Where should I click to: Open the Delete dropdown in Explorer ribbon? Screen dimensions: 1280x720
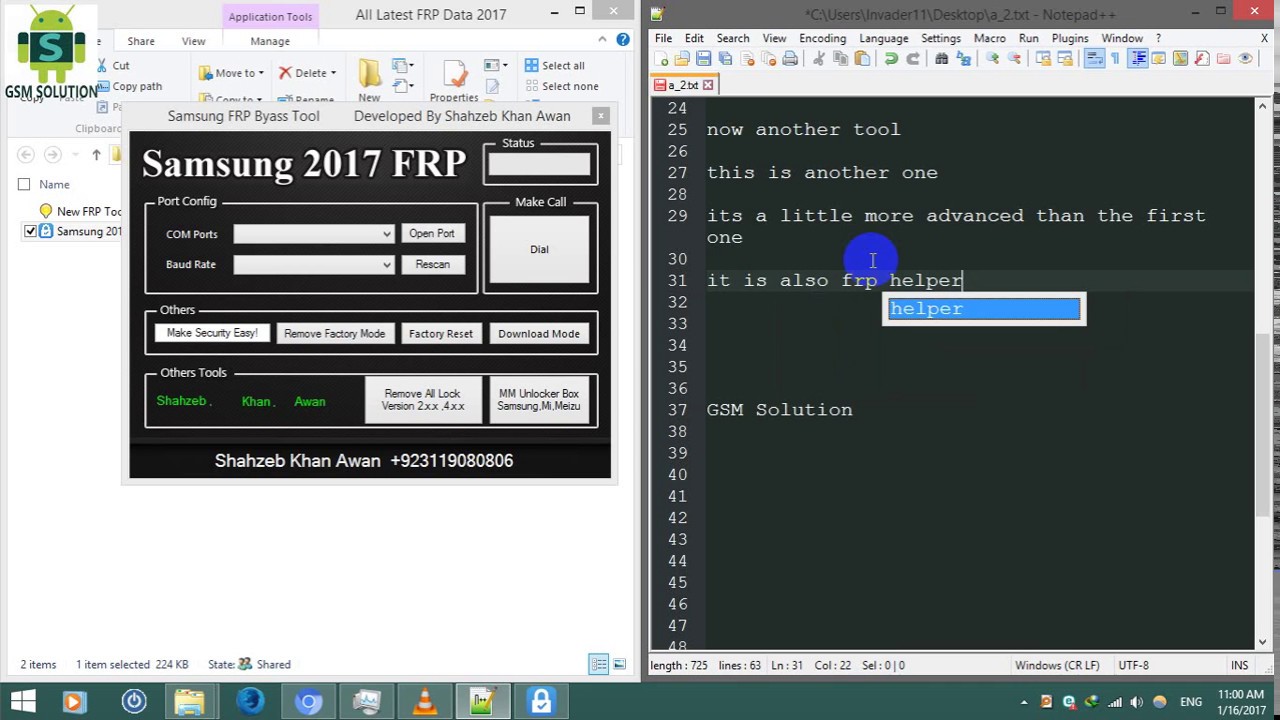pyautogui.click(x=308, y=73)
